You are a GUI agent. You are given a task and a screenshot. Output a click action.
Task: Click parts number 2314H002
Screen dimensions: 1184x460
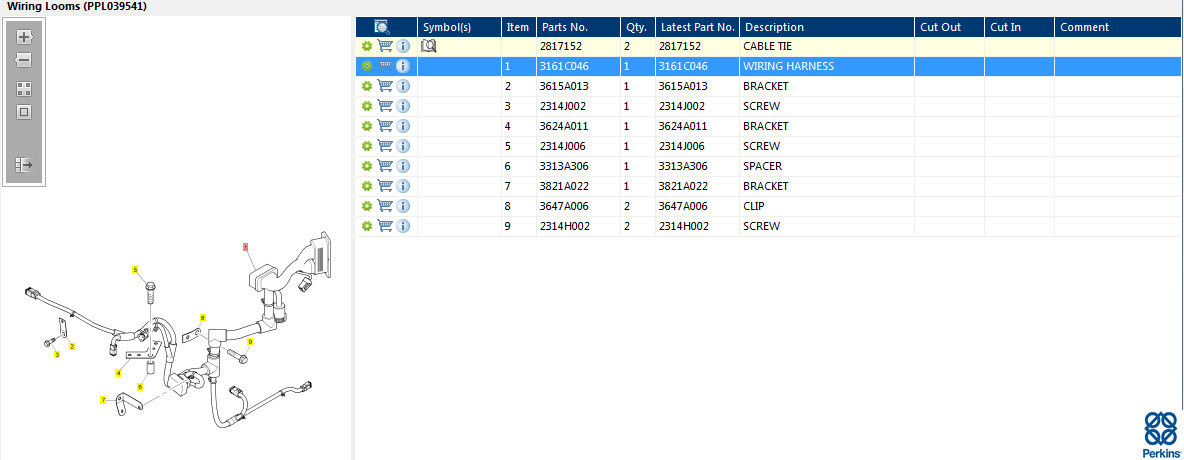point(565,226)
